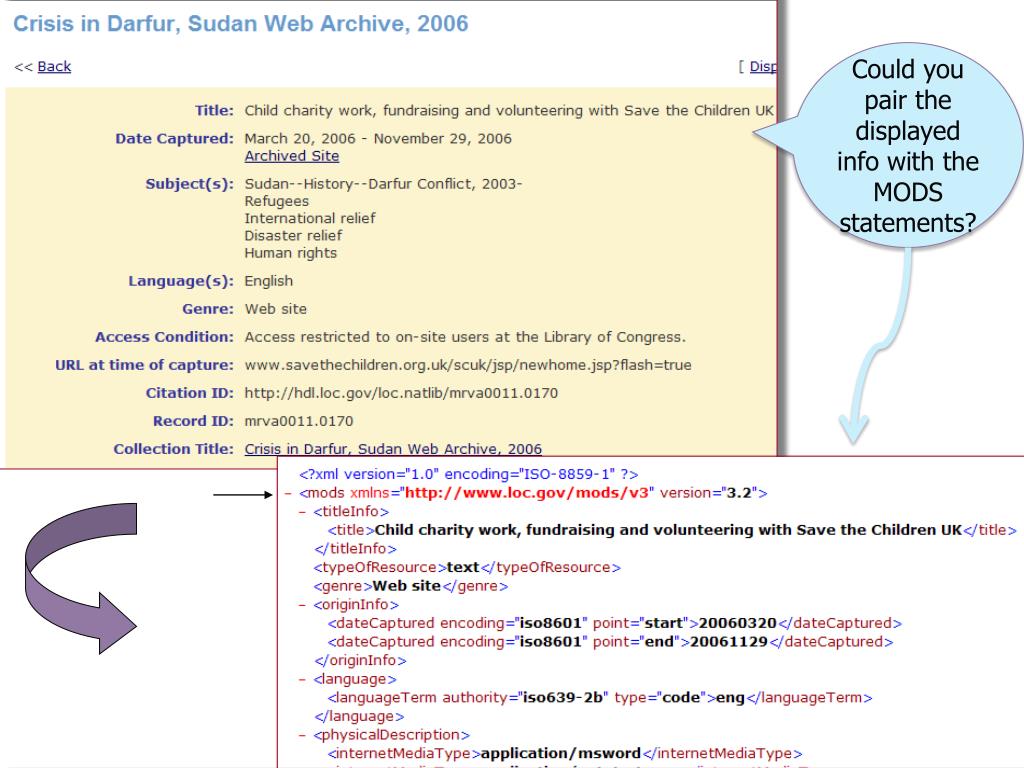Click the dateCaptured start value 20060320

[x=737, y=624]
